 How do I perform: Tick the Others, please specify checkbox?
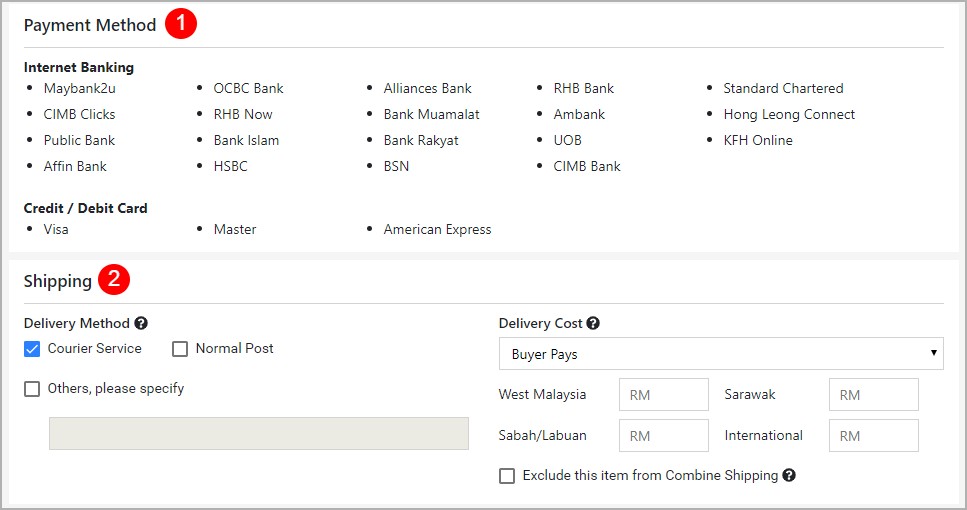(32, 389)
